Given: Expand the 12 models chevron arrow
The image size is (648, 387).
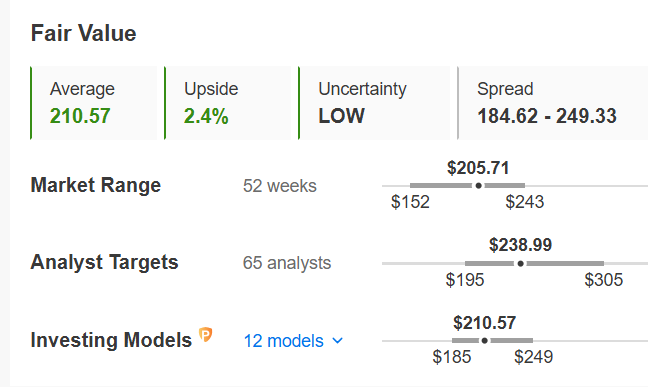Looking at the screenshot, I should point(338,341).
